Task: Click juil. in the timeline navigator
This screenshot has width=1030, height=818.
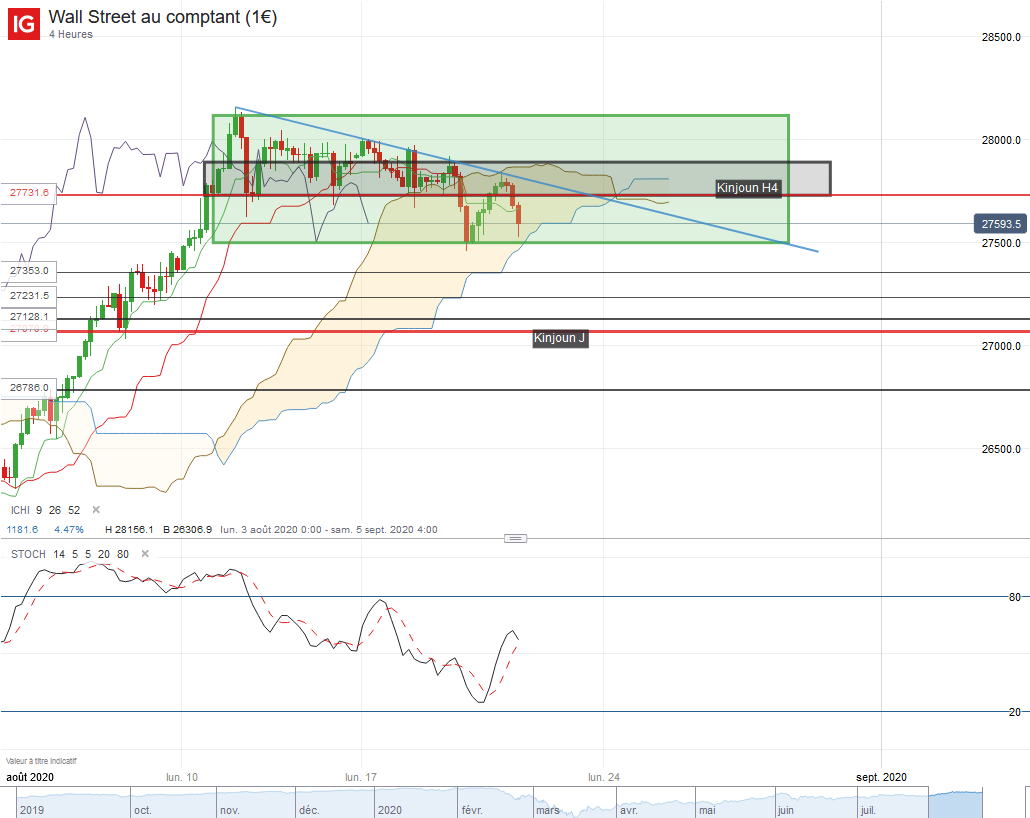Action: pos(868,810)
